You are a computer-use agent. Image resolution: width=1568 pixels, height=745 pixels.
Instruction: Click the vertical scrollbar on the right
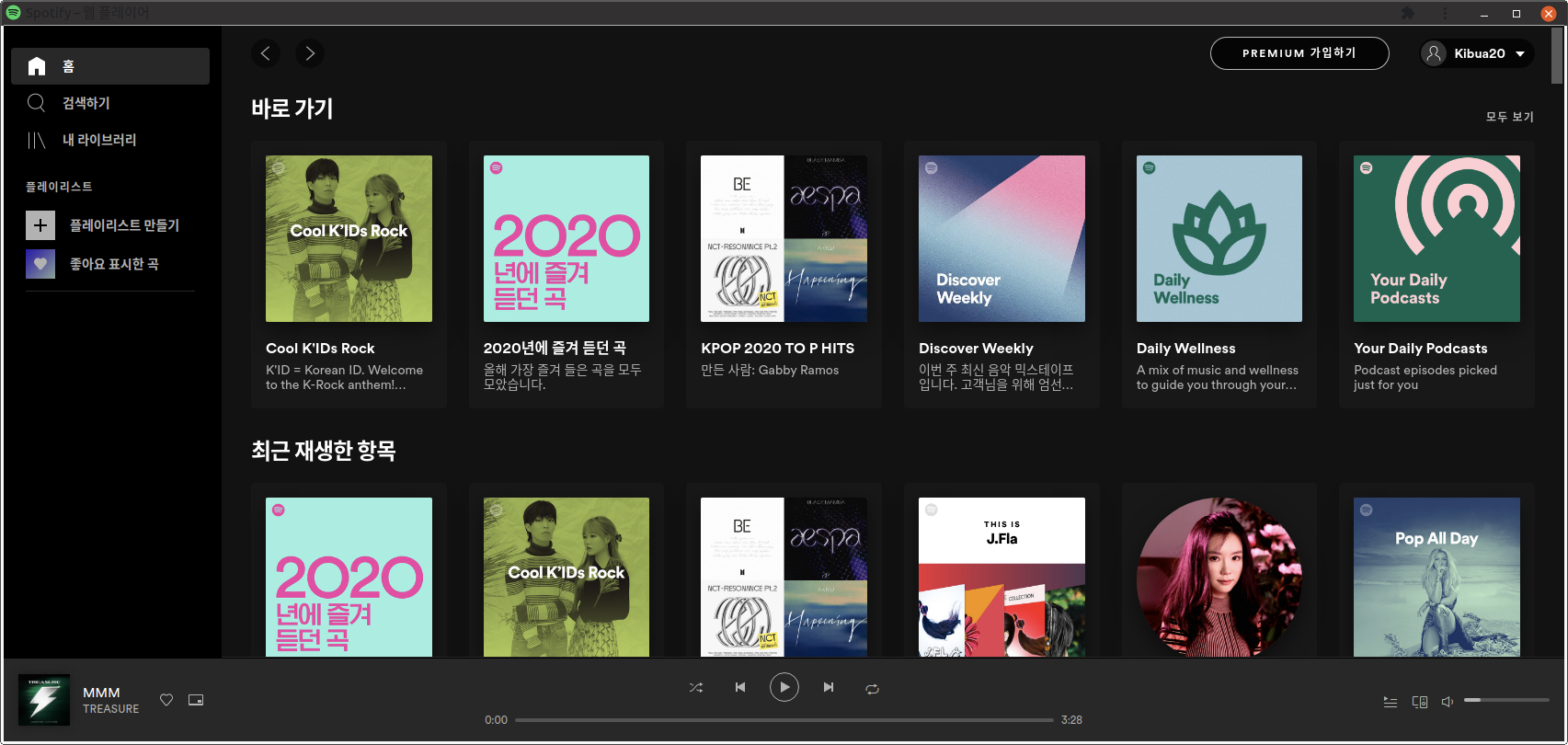[x=1557, y=55]
